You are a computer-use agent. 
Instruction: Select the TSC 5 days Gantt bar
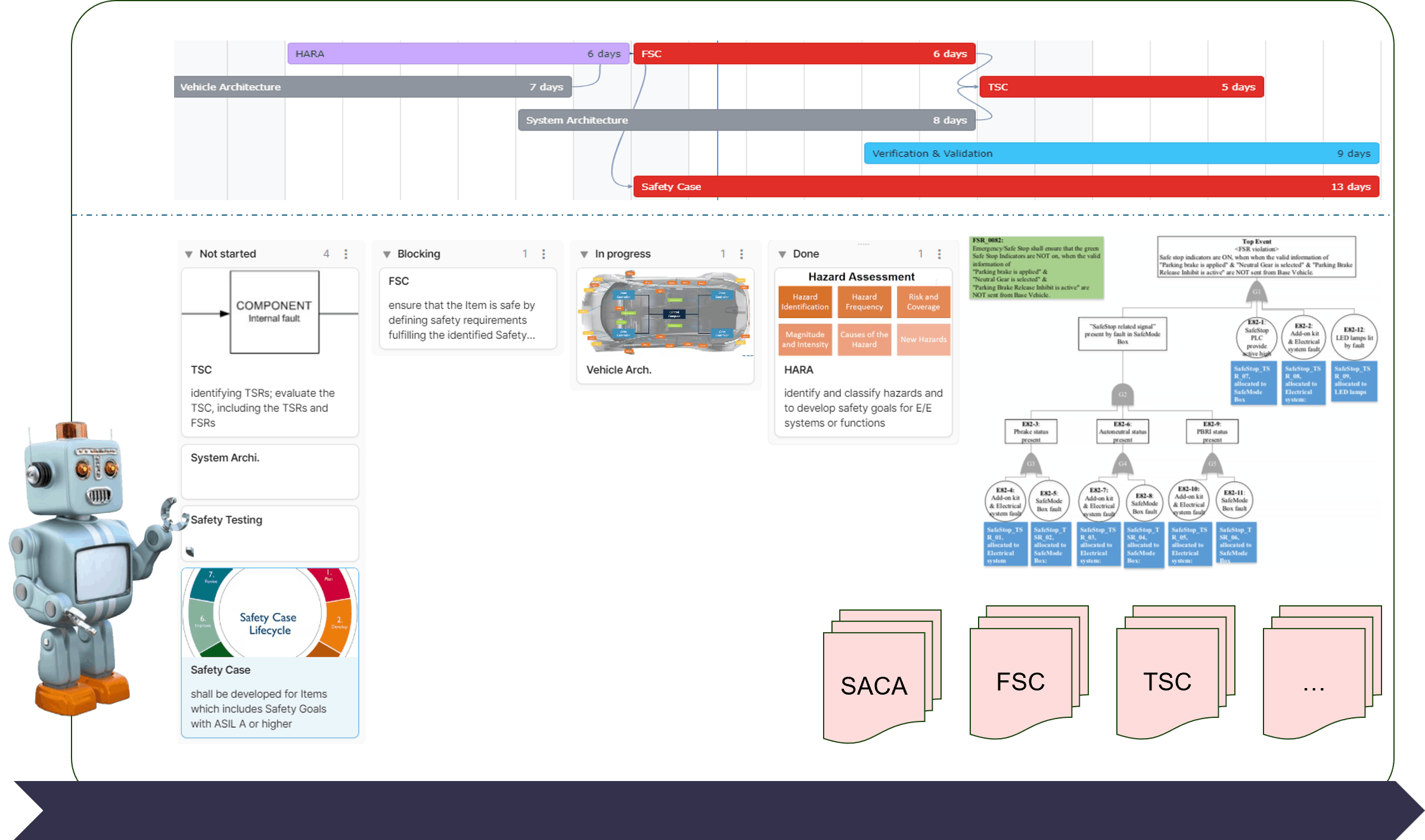pos(1122,87)
